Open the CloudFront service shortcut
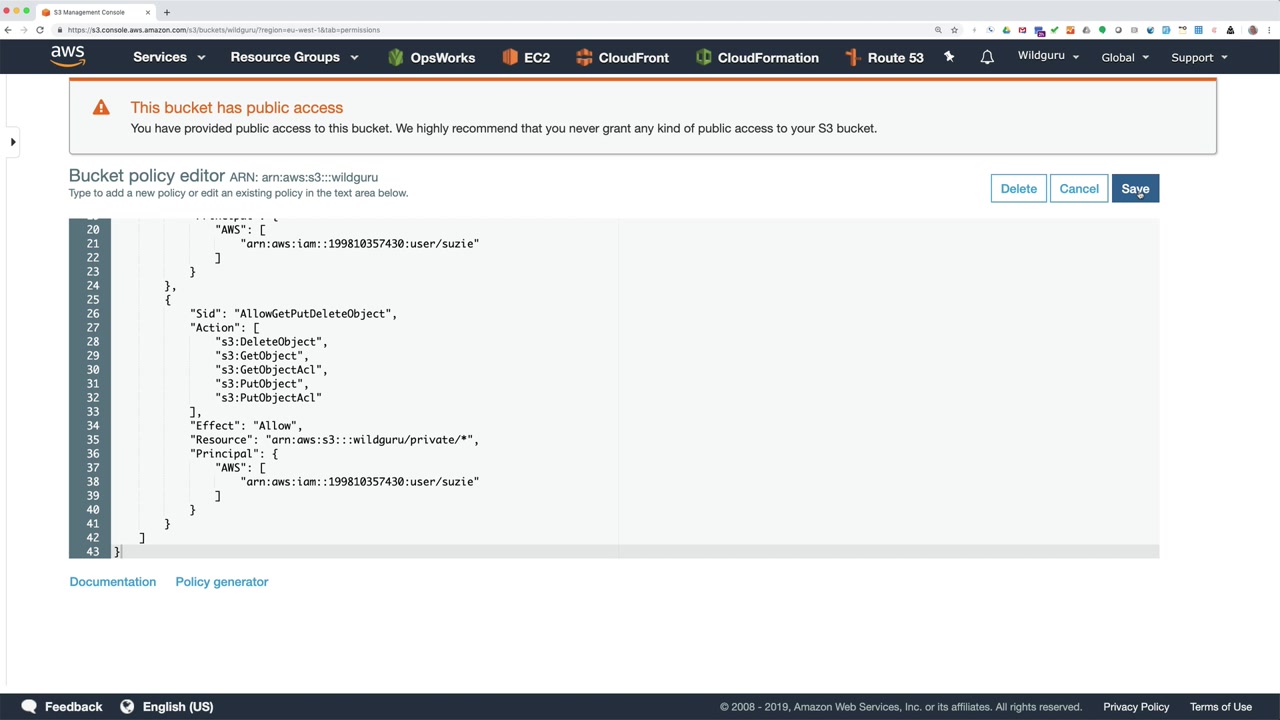Image resolution: width=1280 pixels, height=720 pixels. pos(622,57)
